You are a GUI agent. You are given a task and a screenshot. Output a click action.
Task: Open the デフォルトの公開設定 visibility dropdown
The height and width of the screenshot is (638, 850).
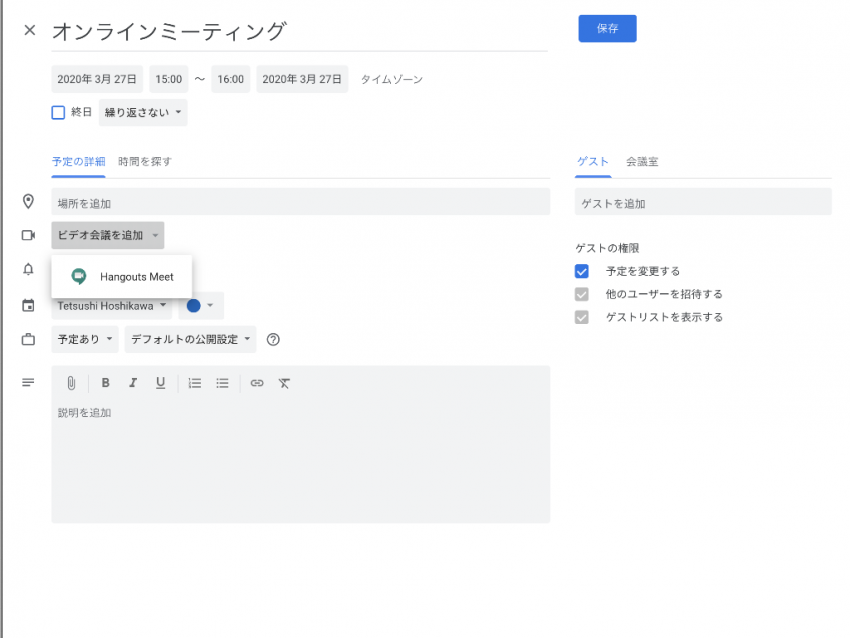[x=190, y=339]
